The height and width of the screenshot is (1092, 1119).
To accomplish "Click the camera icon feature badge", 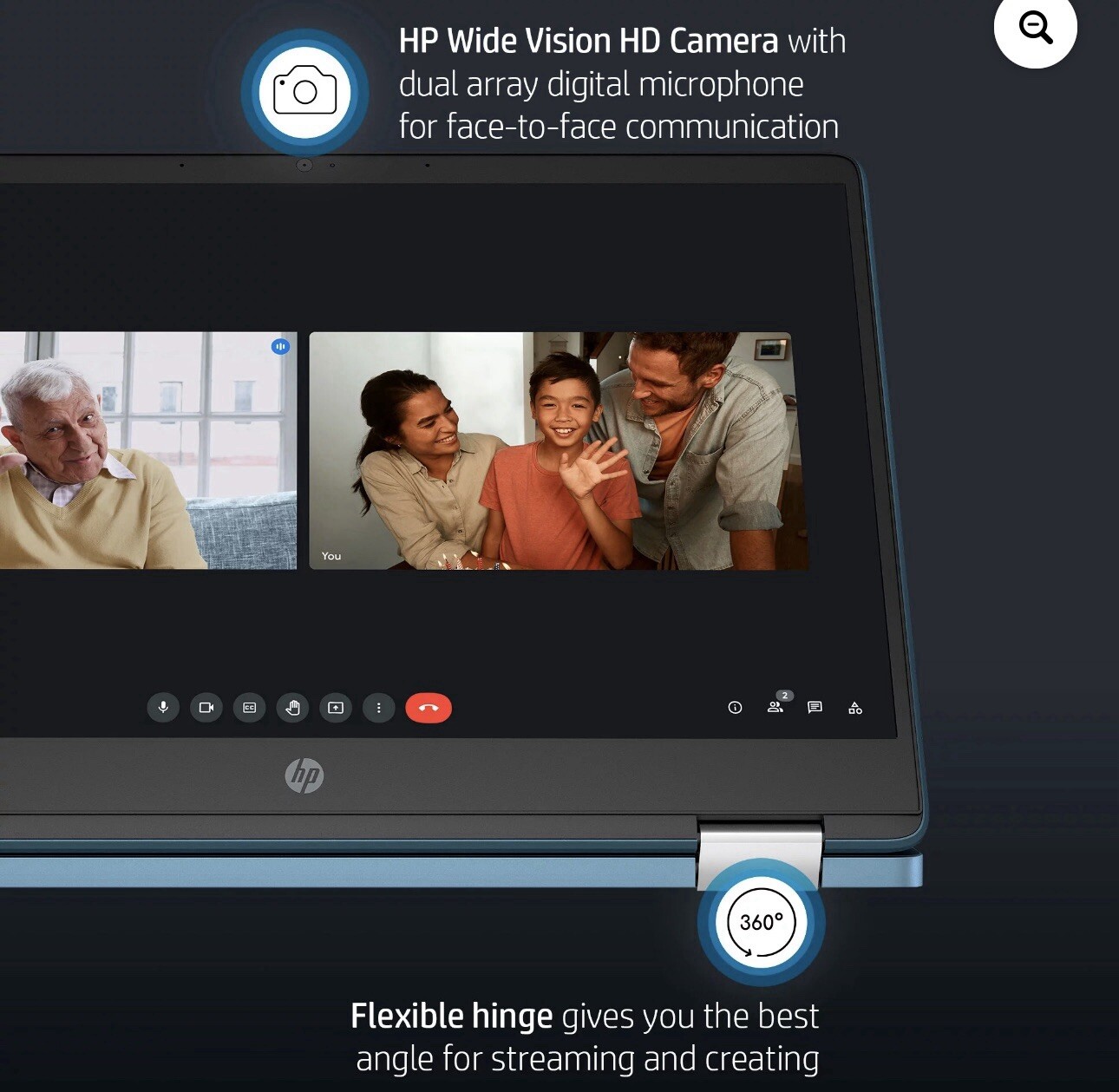I will pyautogui.click(x=304, y=93).
